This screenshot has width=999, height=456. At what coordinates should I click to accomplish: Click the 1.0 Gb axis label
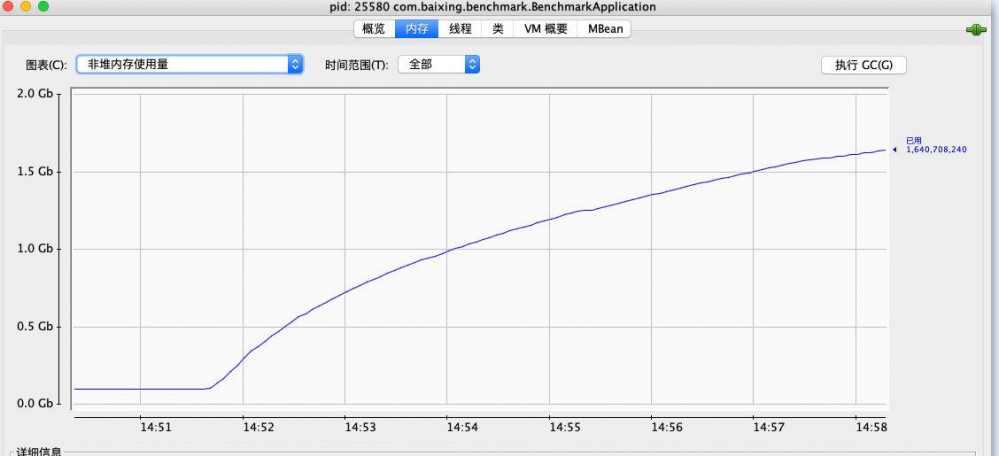point(36,249)
